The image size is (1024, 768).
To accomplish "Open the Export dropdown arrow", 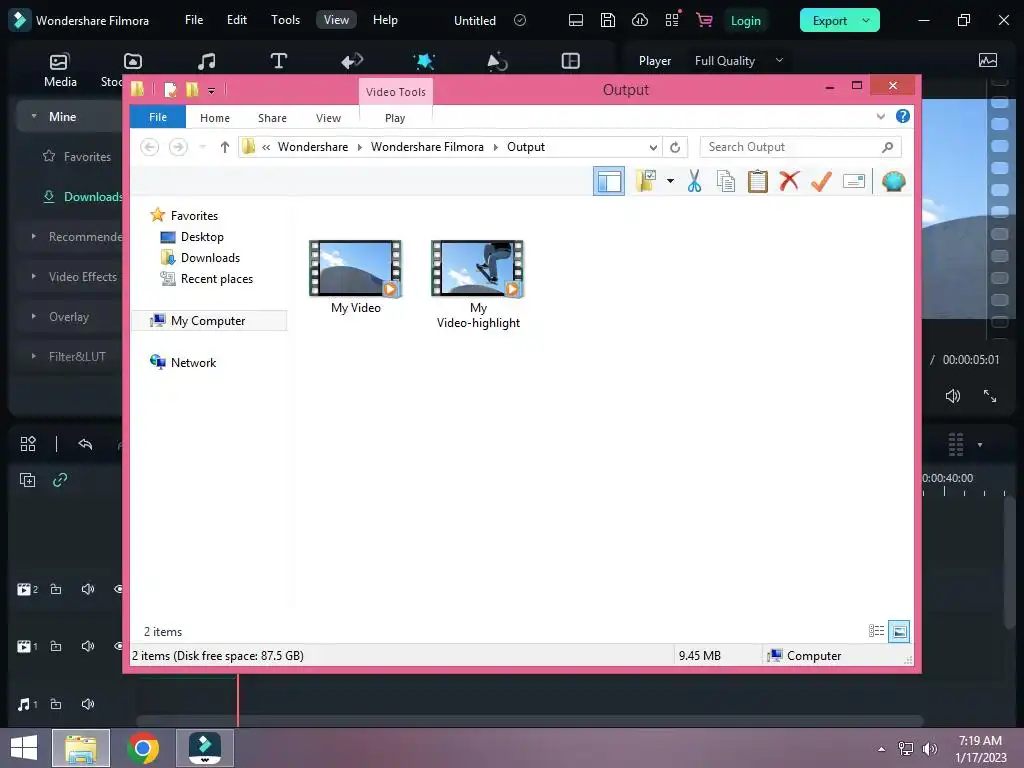I will coord(866,20).
